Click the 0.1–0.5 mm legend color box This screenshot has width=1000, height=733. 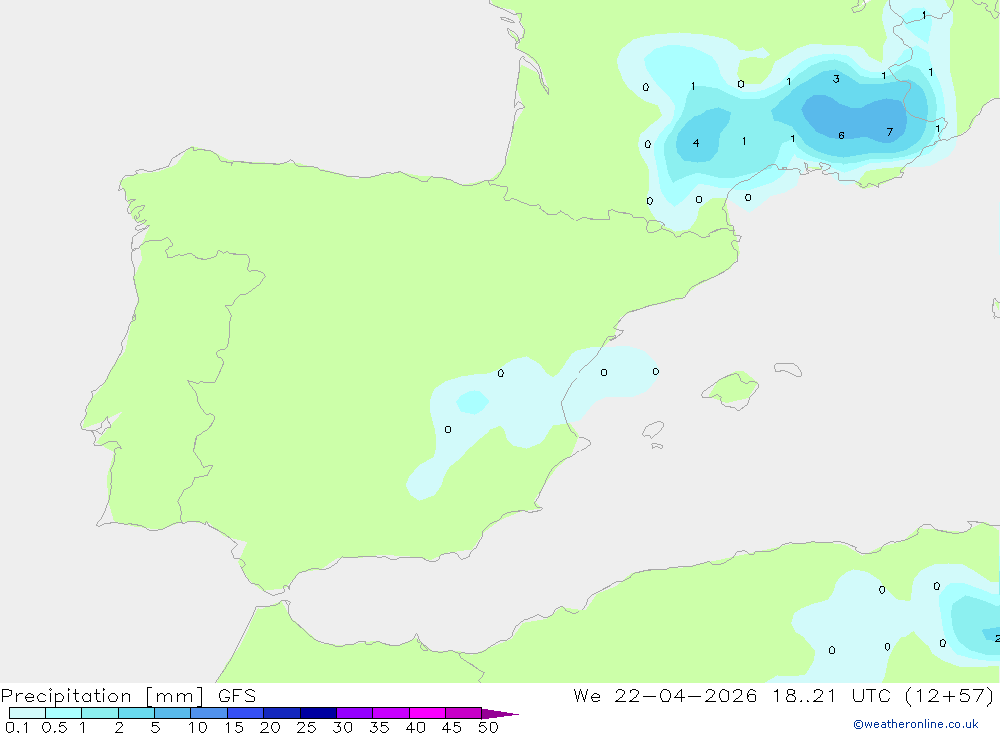pos(27,713)
